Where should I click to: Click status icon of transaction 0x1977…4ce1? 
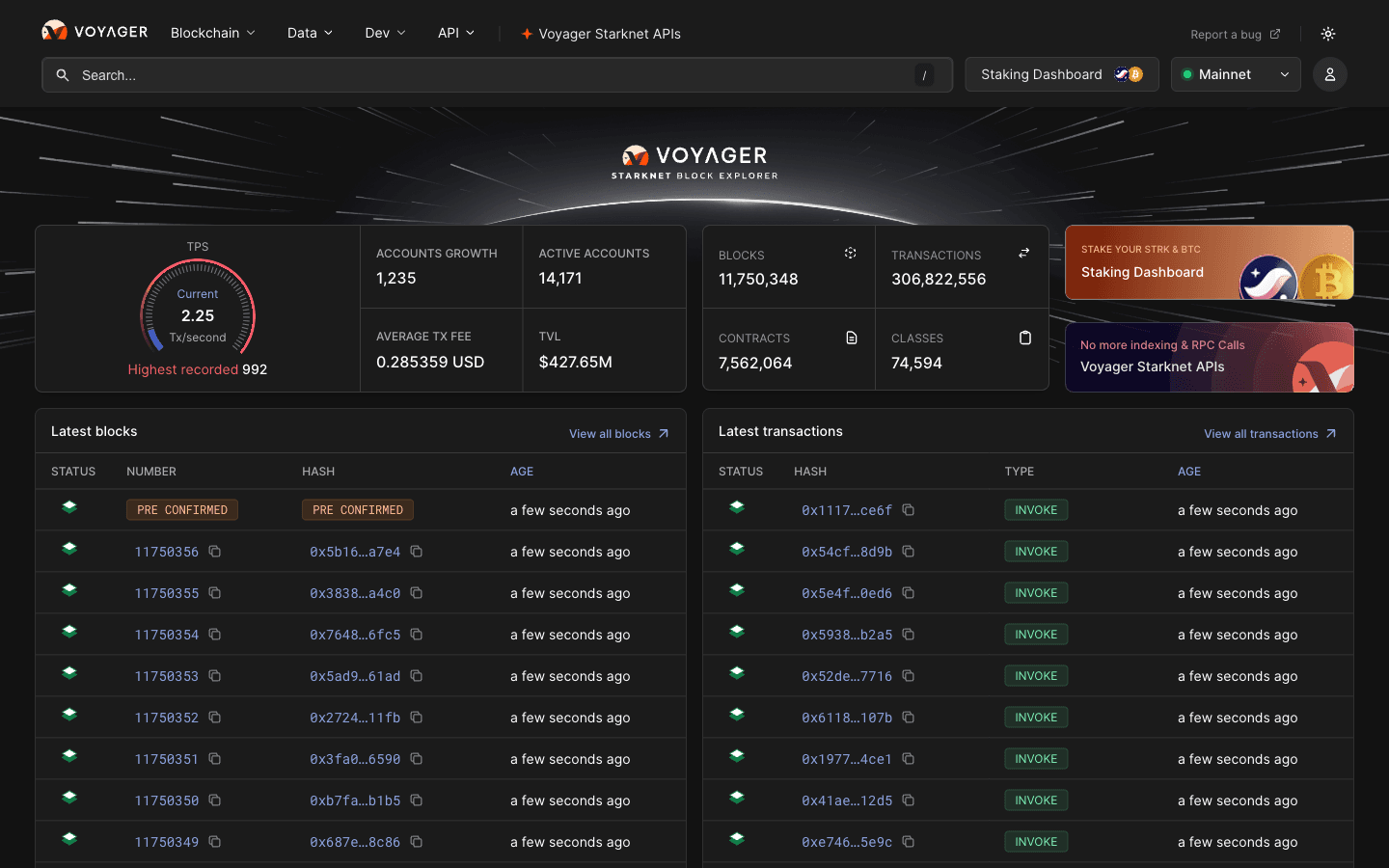[x=737, y=756]
